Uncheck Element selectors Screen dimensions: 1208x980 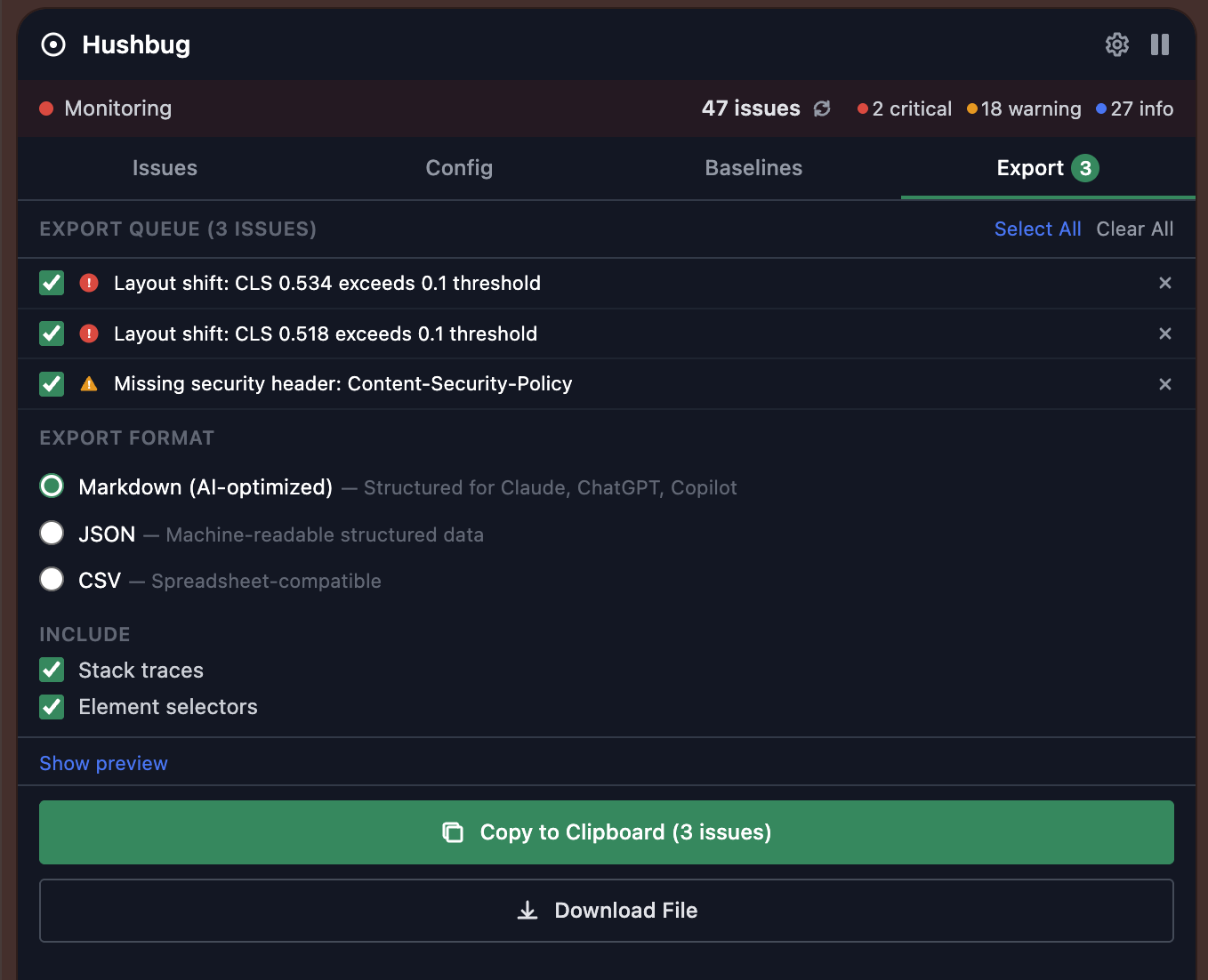[51, 707]
